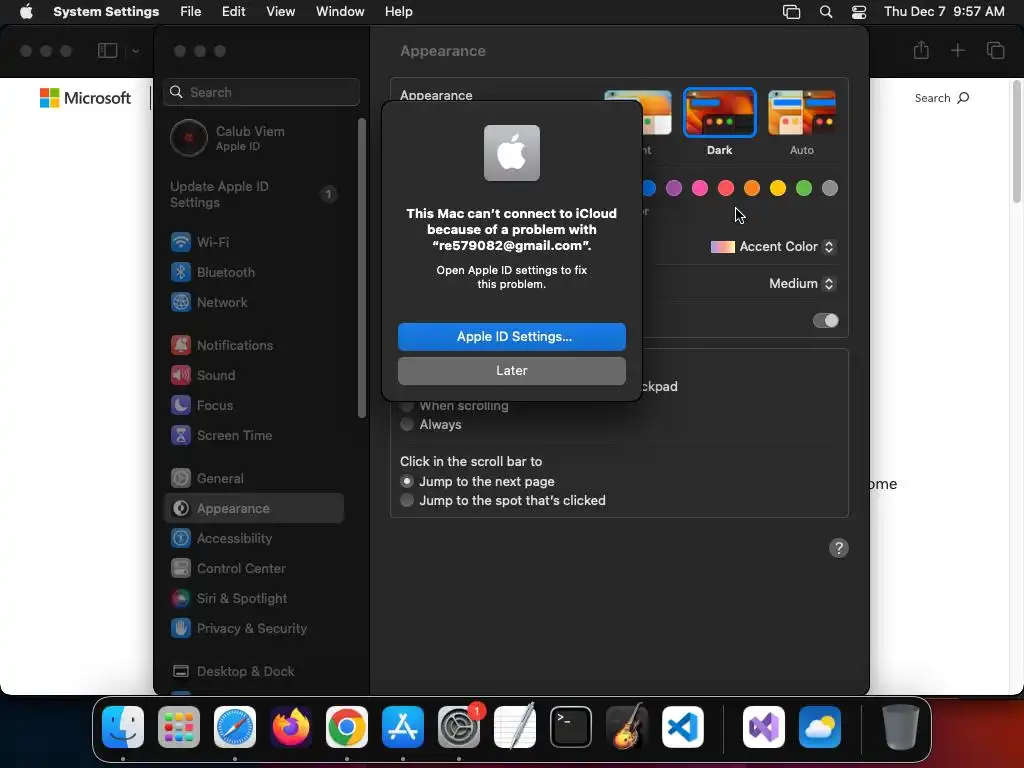Click the Apple ID Settings button

coord(511,337)
